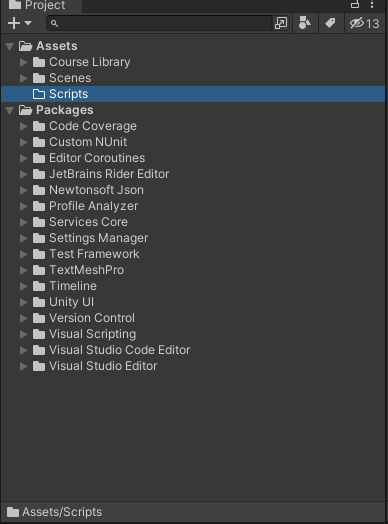The image size is (388, 524).
Task: Toggle hidden packages visibility showing 13
Action: [365, 23]
